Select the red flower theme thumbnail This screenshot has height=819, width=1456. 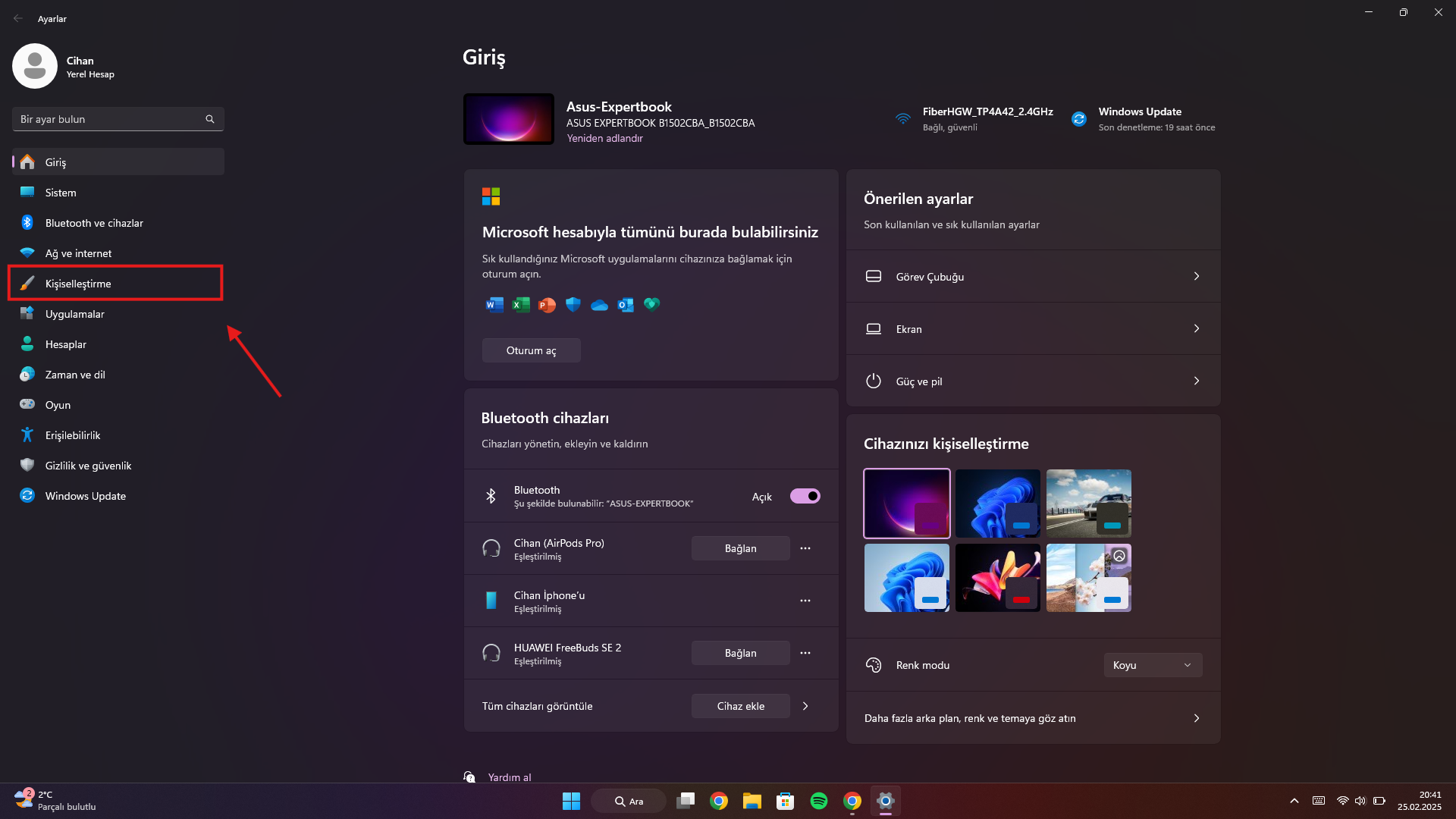coord(997,577)
